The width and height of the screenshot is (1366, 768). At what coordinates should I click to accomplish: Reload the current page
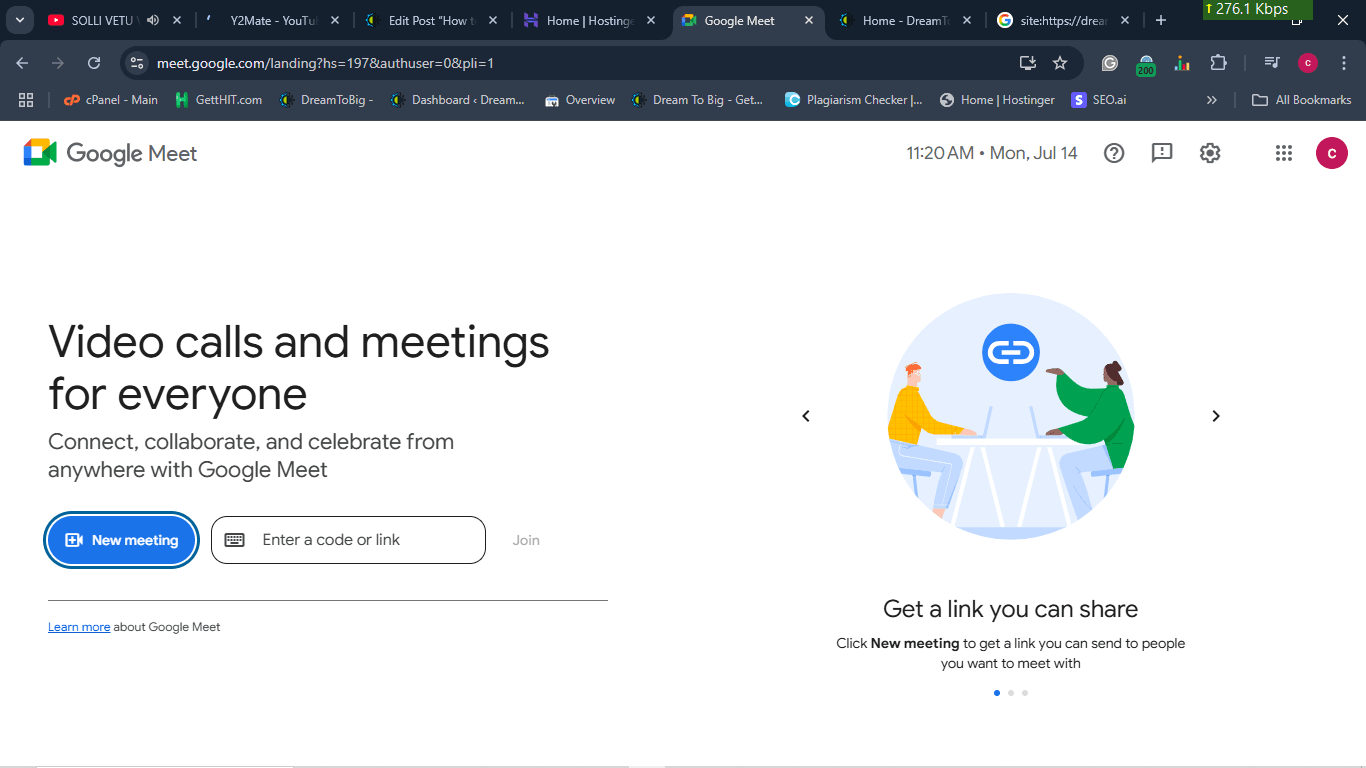click(x=94, y=63)
